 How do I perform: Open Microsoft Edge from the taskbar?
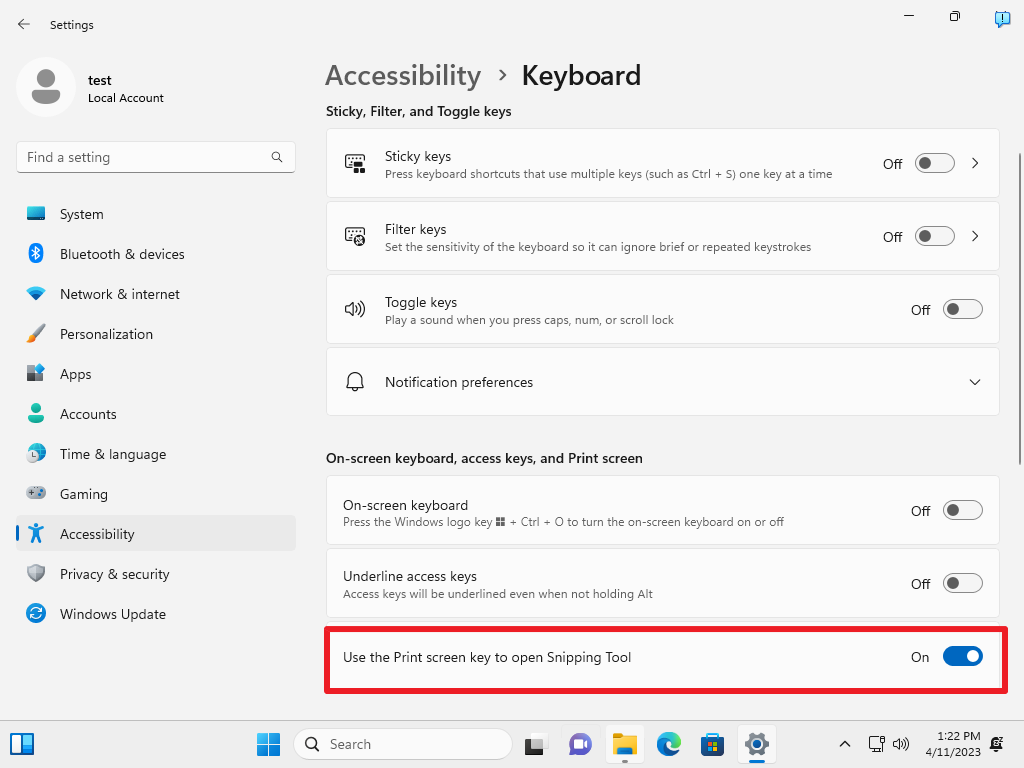coord(668,744)
